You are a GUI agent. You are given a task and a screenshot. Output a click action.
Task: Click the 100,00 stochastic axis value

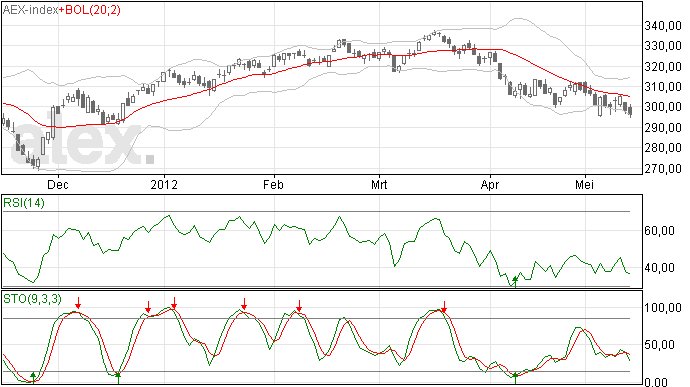pos(663,308)
